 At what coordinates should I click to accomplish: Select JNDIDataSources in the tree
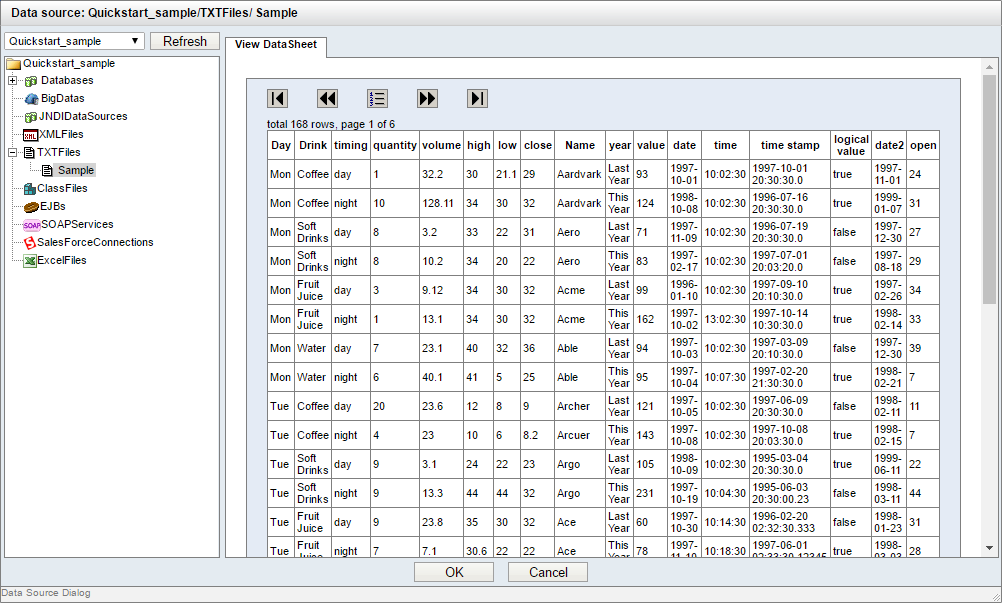[x=83, y=116]
